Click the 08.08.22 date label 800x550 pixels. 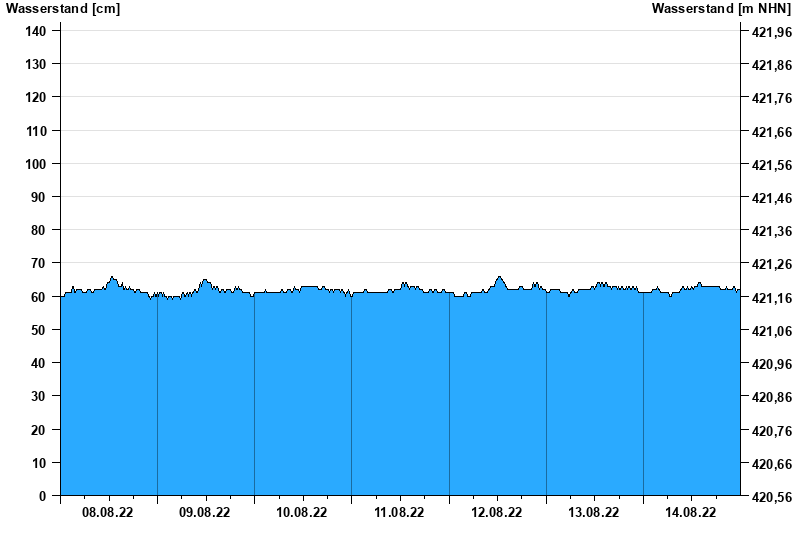pos(108,512)
